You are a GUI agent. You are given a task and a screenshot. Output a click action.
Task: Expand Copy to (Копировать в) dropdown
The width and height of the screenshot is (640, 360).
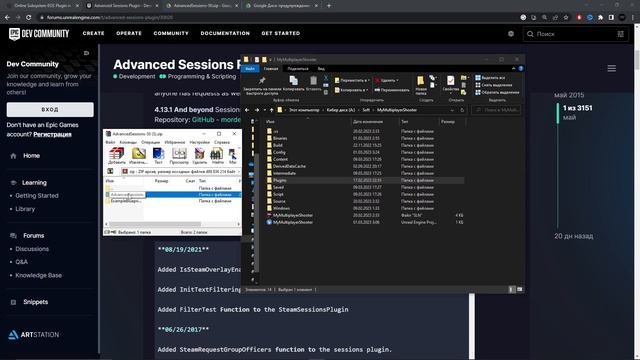351,90
